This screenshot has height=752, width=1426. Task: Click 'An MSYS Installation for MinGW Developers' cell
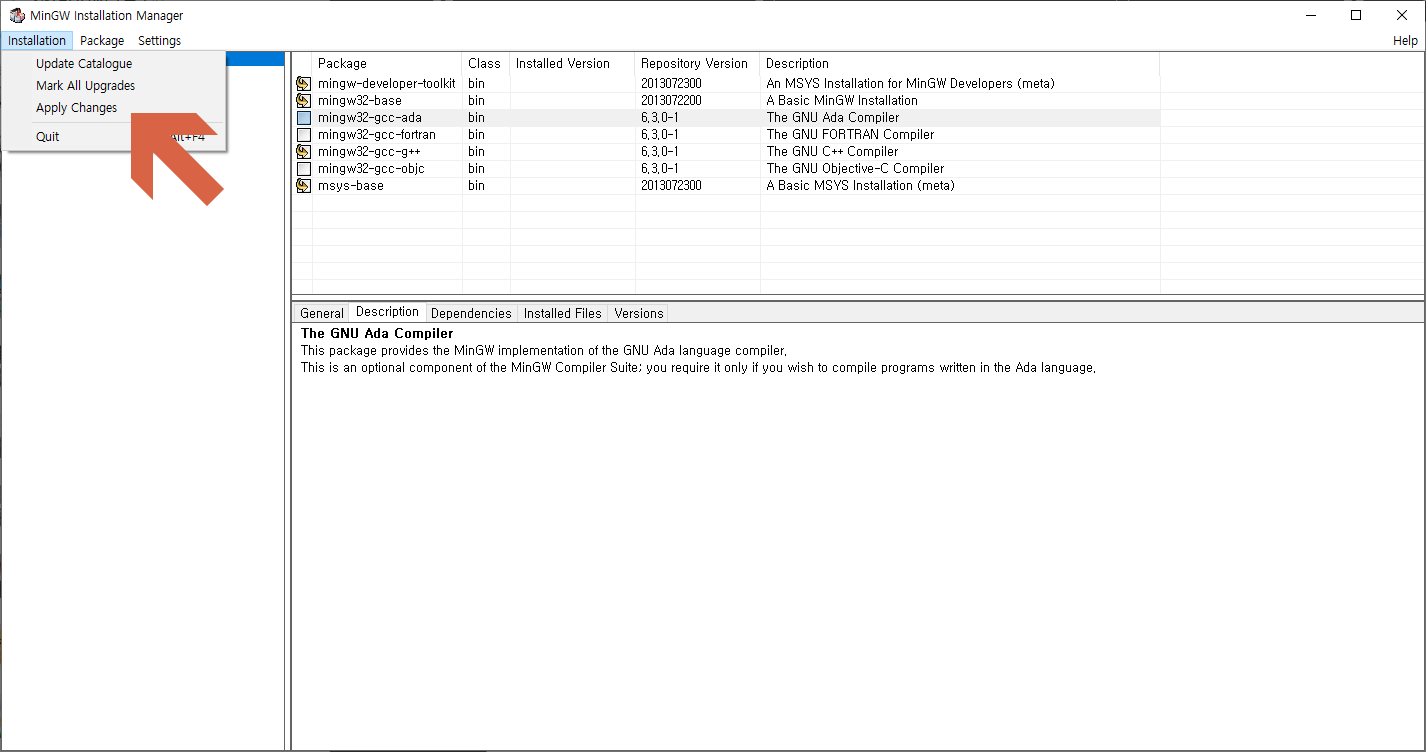(910, 84)
